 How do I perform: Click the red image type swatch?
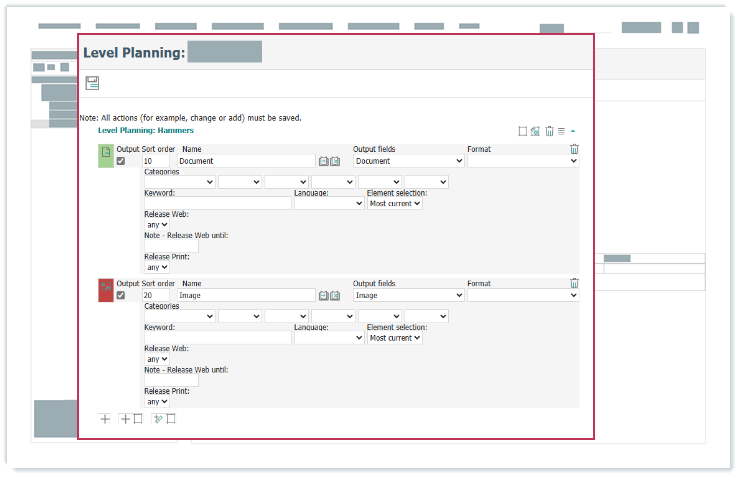pos(105,290)
